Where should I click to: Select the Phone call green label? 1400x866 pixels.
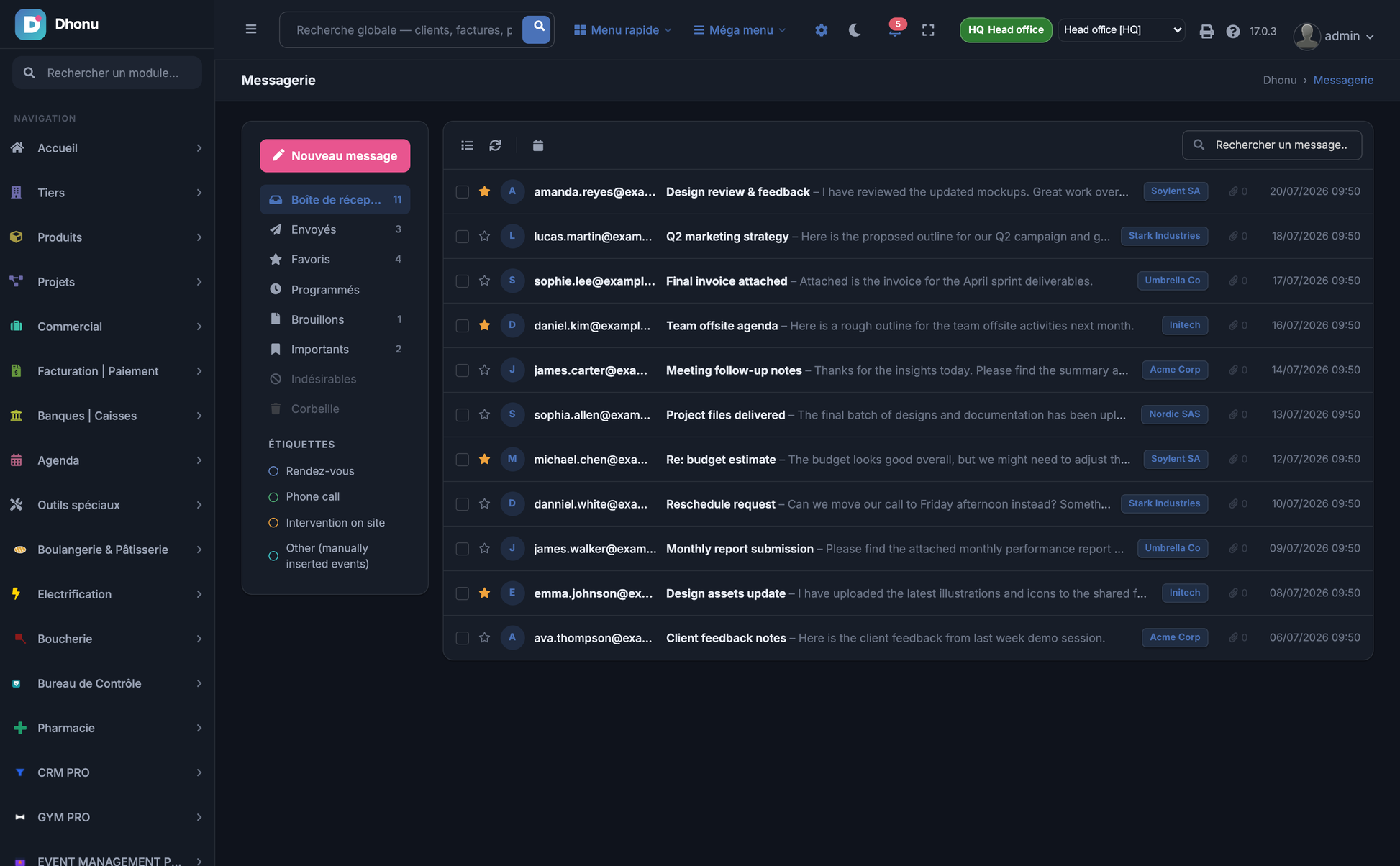click(304, 497)
